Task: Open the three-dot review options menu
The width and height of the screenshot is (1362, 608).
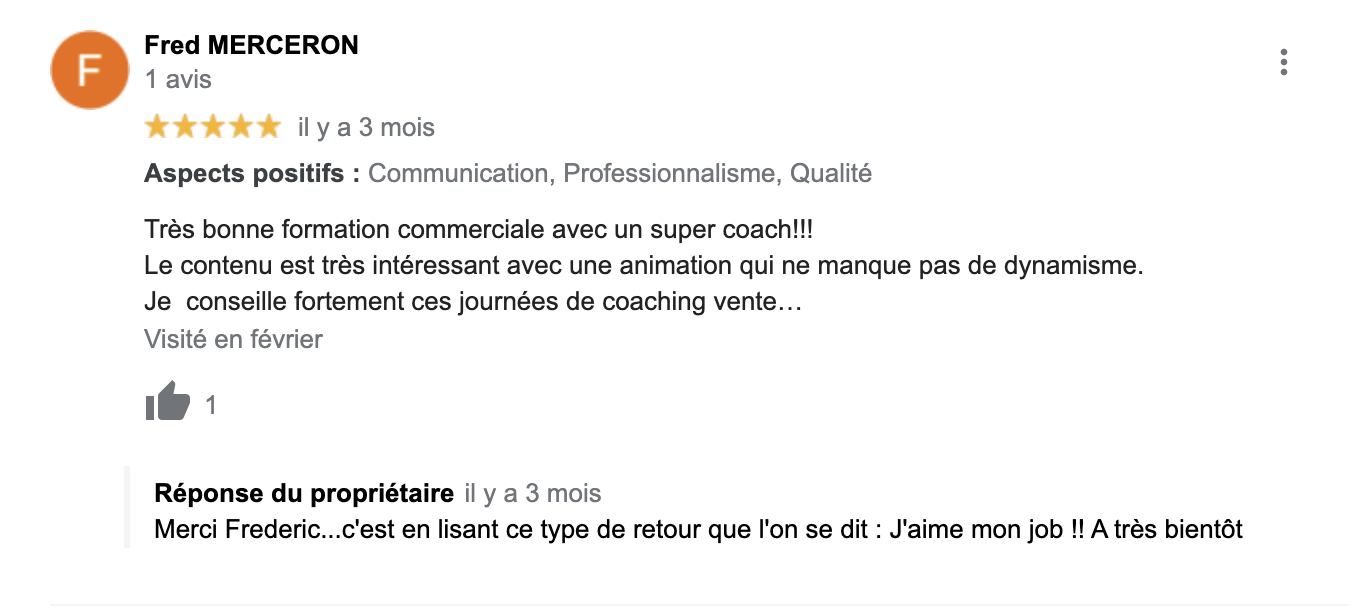Action: coord(1283,62)
